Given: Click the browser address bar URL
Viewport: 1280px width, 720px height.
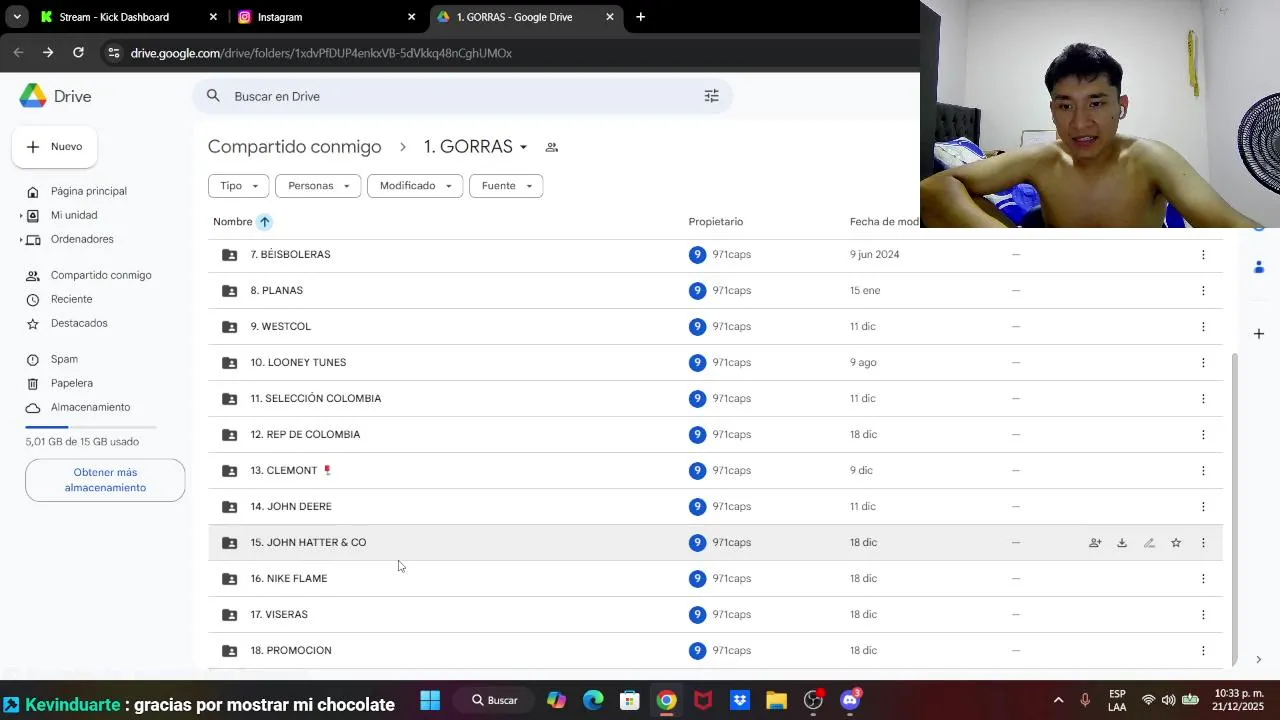Looking at the screenshot, I should click(x=321, y=53).
